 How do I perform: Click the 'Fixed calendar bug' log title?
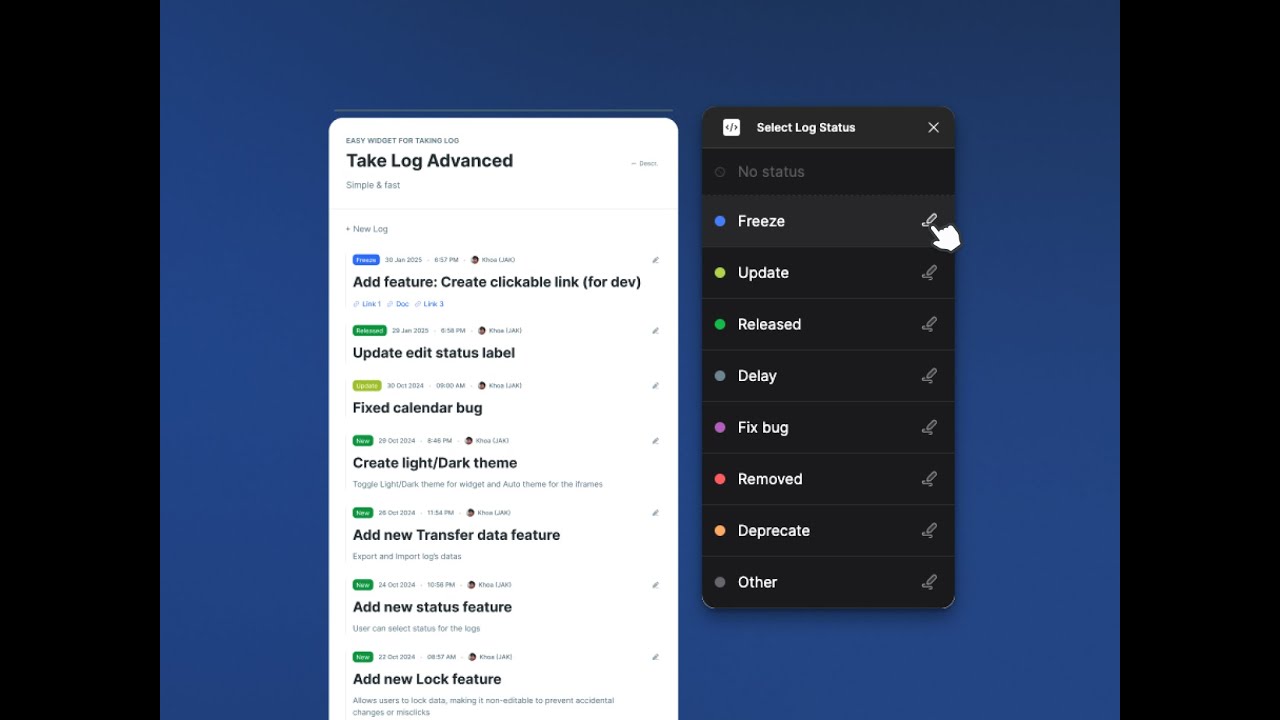pyautogui.click(x=418, y=408)
